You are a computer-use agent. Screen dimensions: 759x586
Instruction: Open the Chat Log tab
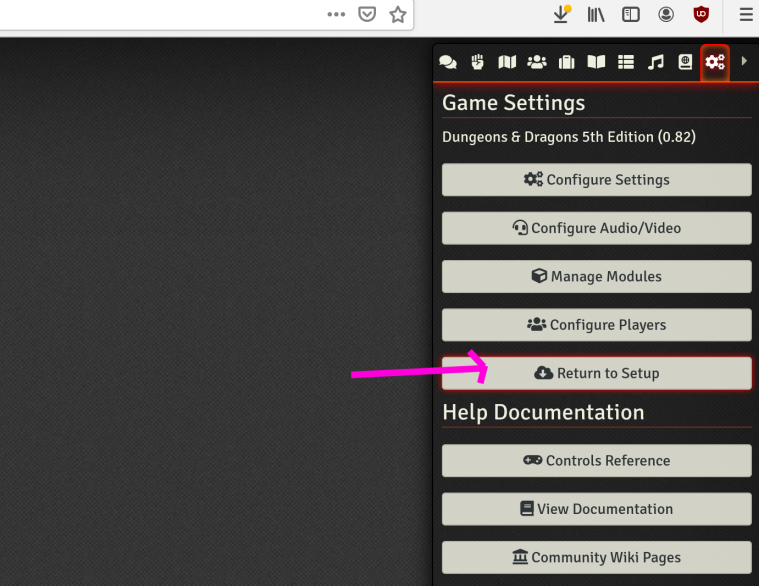click(x=448, y=62)
